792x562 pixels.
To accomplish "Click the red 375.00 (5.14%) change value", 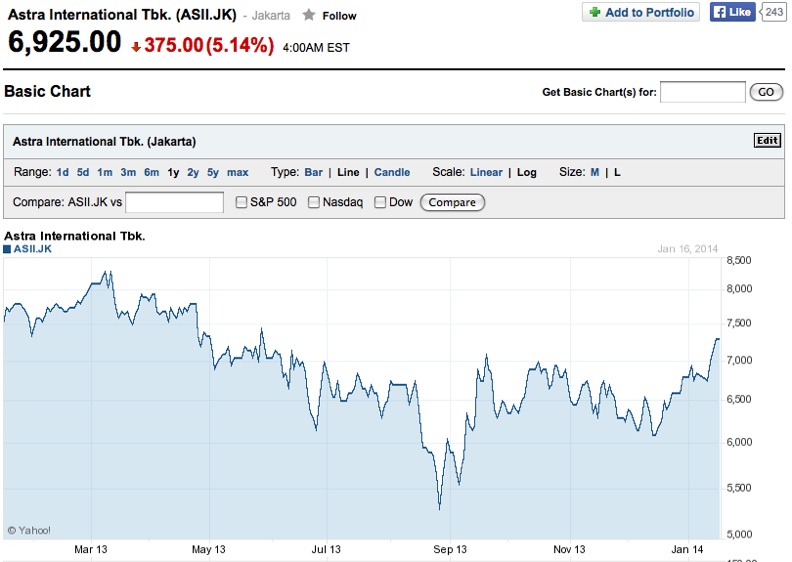I will (x=209, y=45).
